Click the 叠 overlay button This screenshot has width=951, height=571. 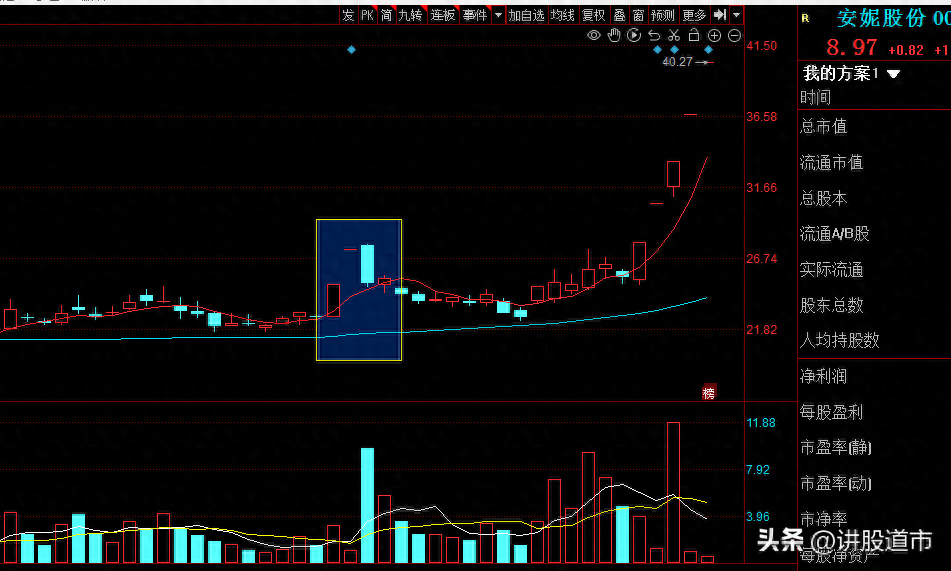pyautogui.click(x=619, y=15)
